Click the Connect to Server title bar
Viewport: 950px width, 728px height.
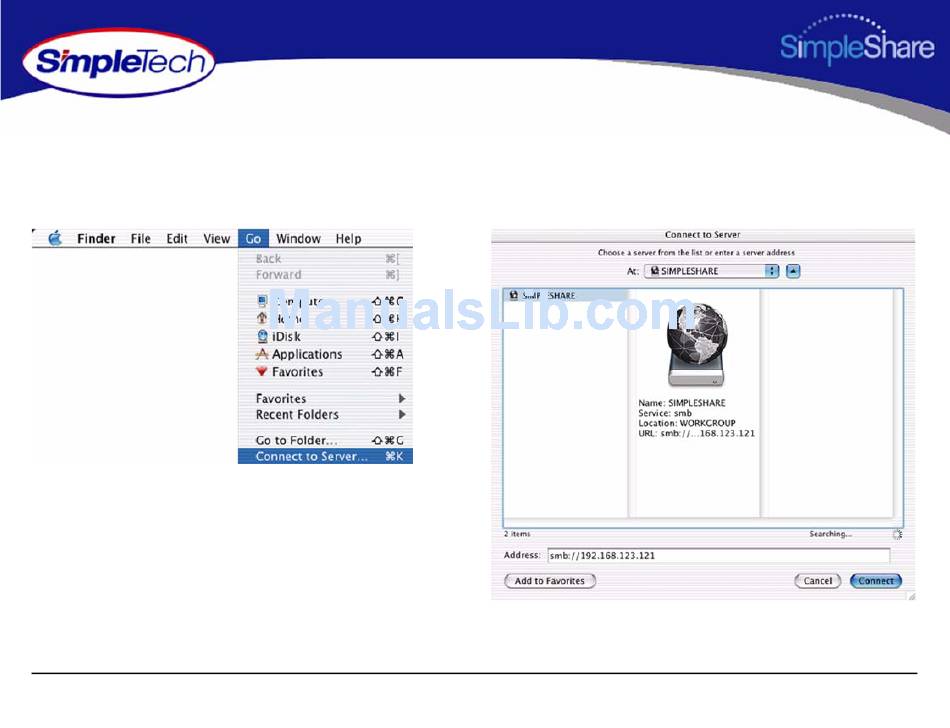(x=703, y=234)
